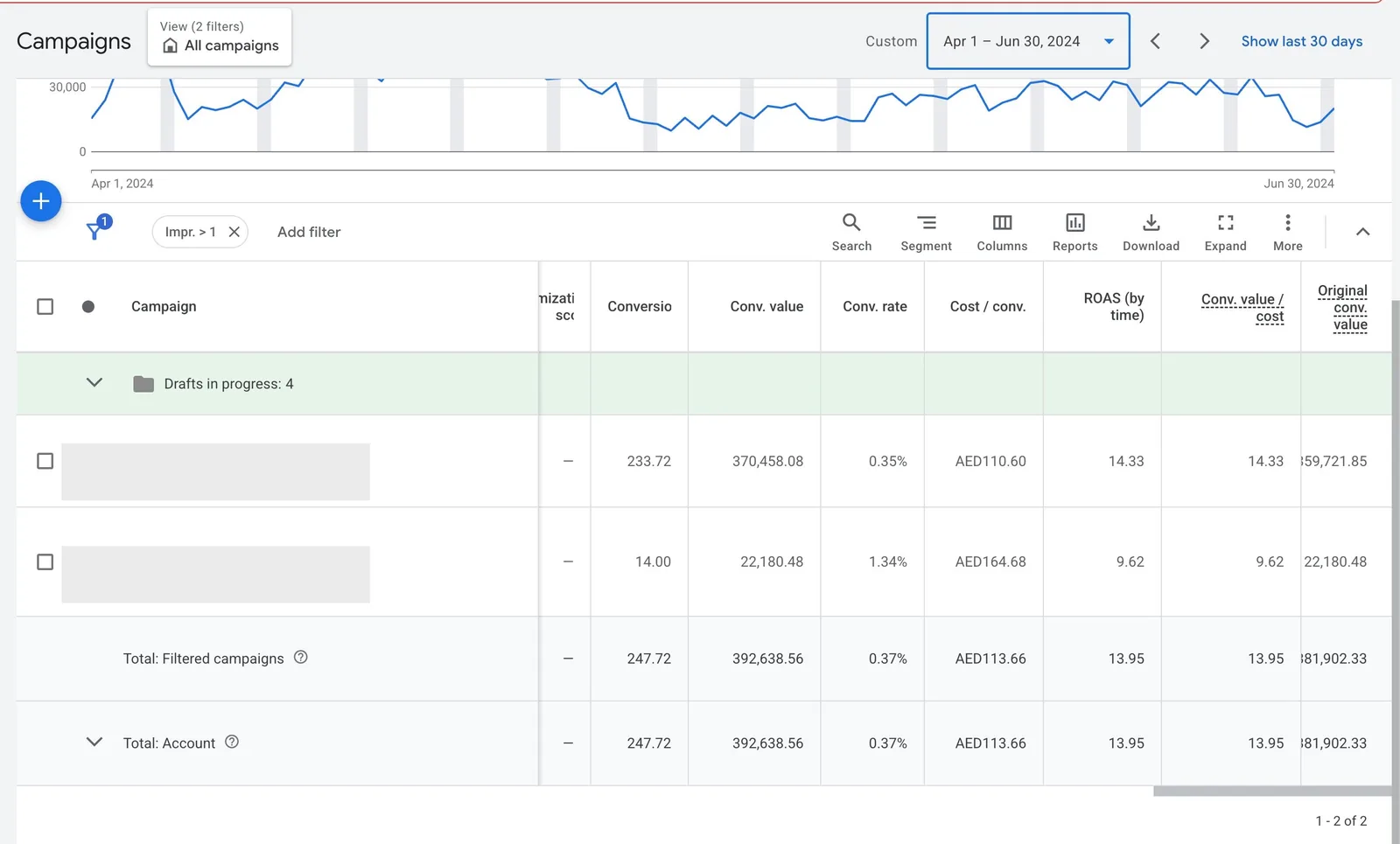Open the Apr 1 – Jun 30, 2024 date dropdown
This screenshot has width=1400, height=844.
1028,41
